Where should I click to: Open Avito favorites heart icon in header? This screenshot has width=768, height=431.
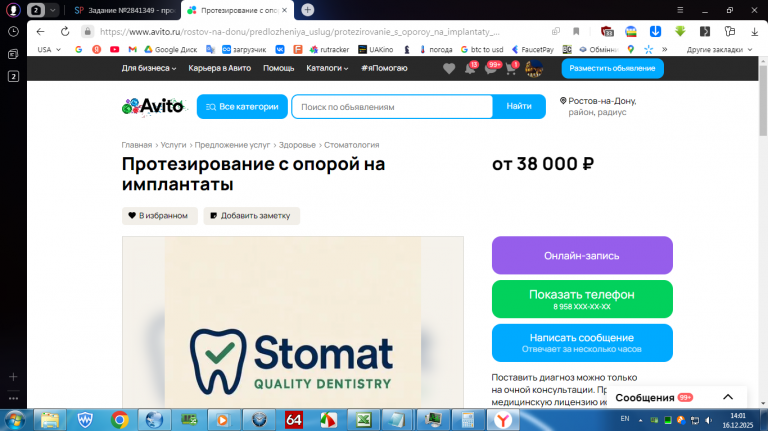449,69
